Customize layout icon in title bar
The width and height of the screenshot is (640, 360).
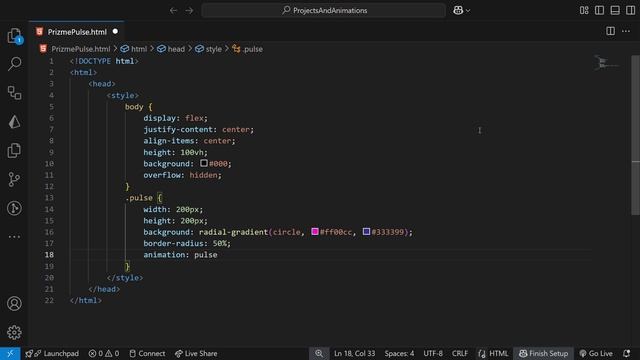click(x=584, y=10)
